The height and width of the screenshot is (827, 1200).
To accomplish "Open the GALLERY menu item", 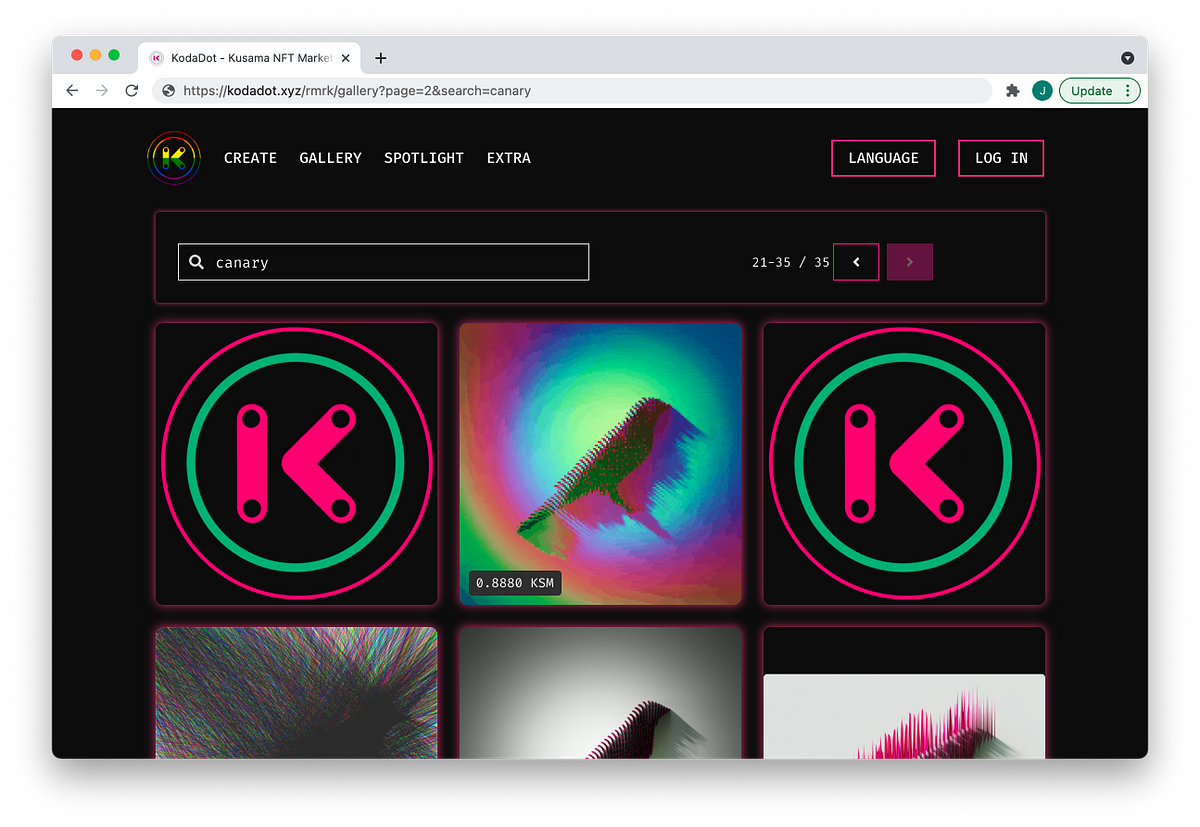I will point(330,158).
